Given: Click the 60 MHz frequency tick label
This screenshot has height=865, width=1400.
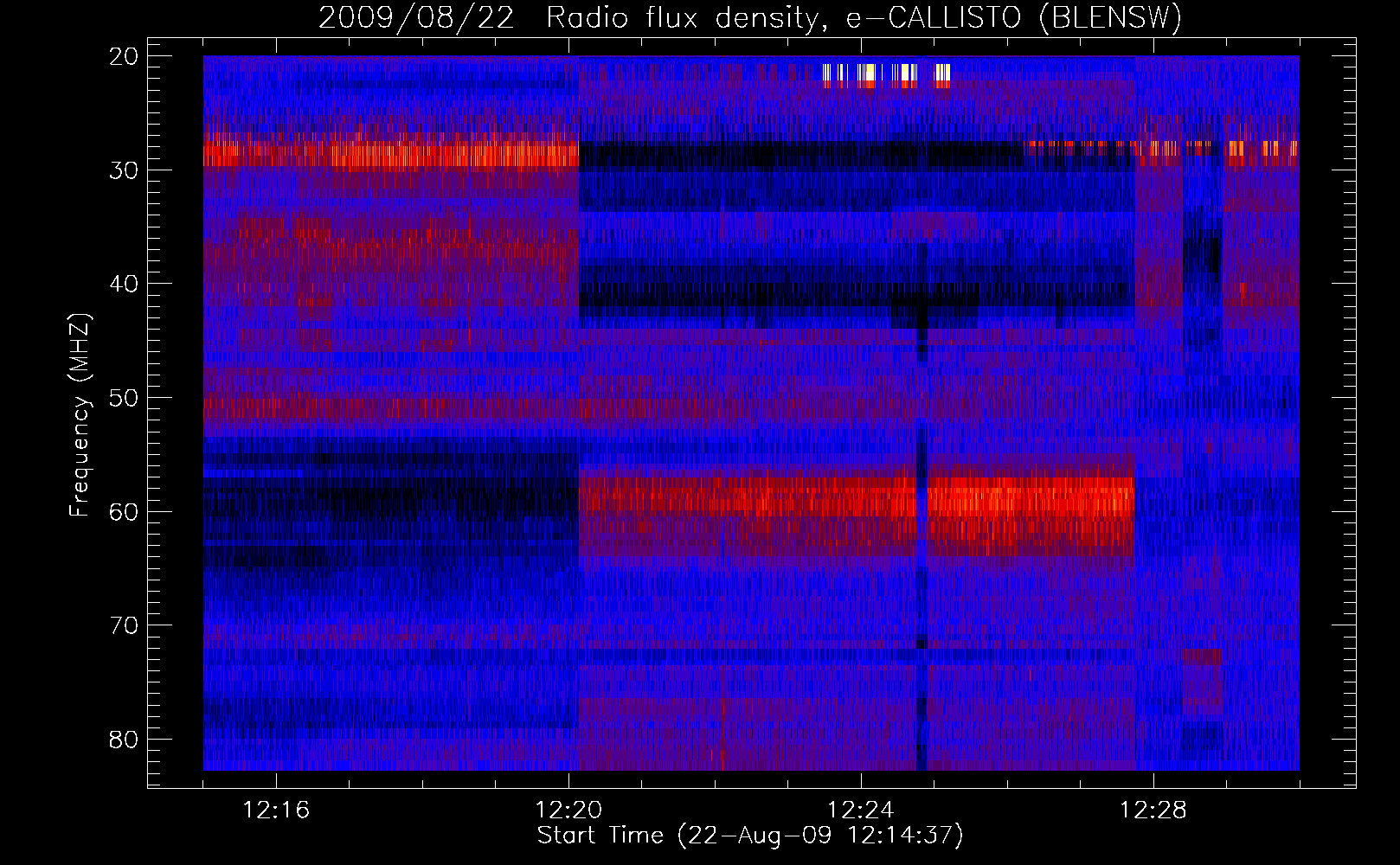Looking at the screenshot, I should point(124,511).
